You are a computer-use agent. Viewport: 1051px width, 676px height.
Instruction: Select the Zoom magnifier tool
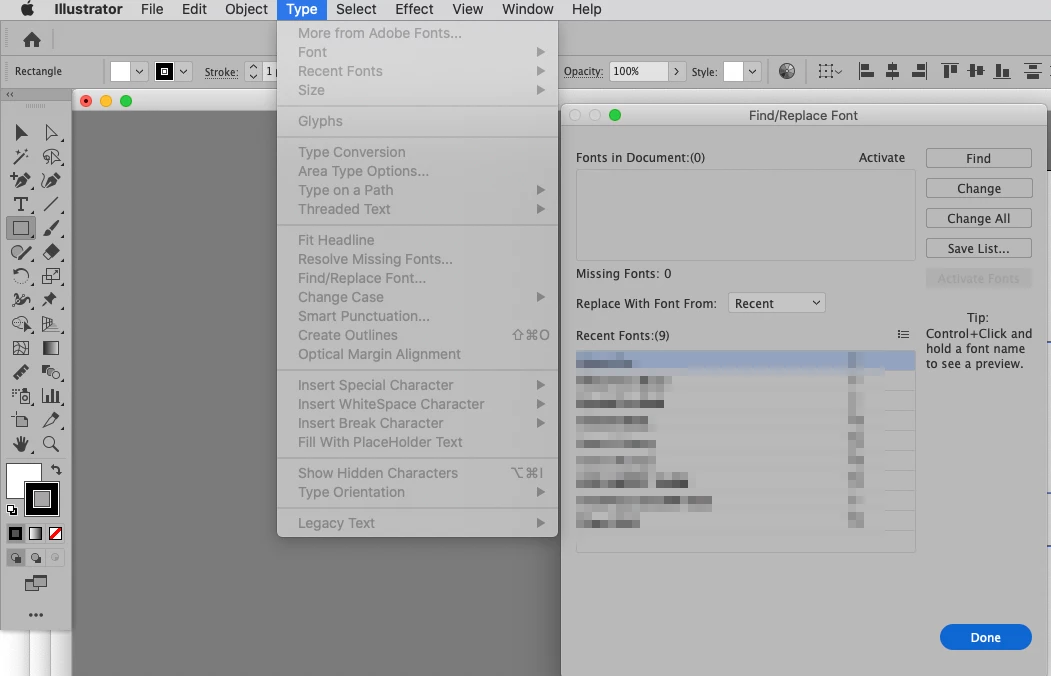pyautogui.click(x=51, y=444)
